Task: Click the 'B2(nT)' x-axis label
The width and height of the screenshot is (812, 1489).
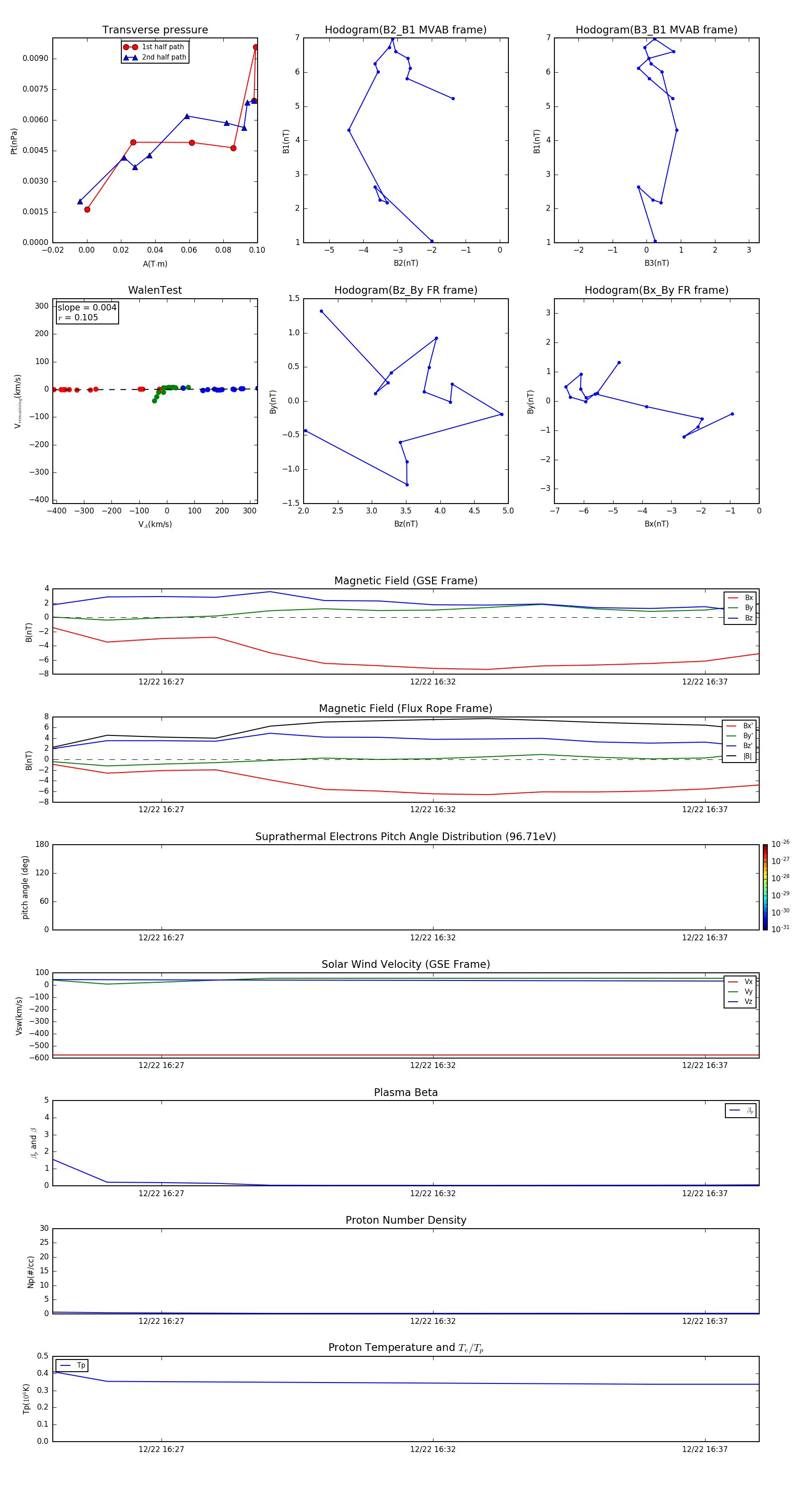Action: (x=406, y=264)
